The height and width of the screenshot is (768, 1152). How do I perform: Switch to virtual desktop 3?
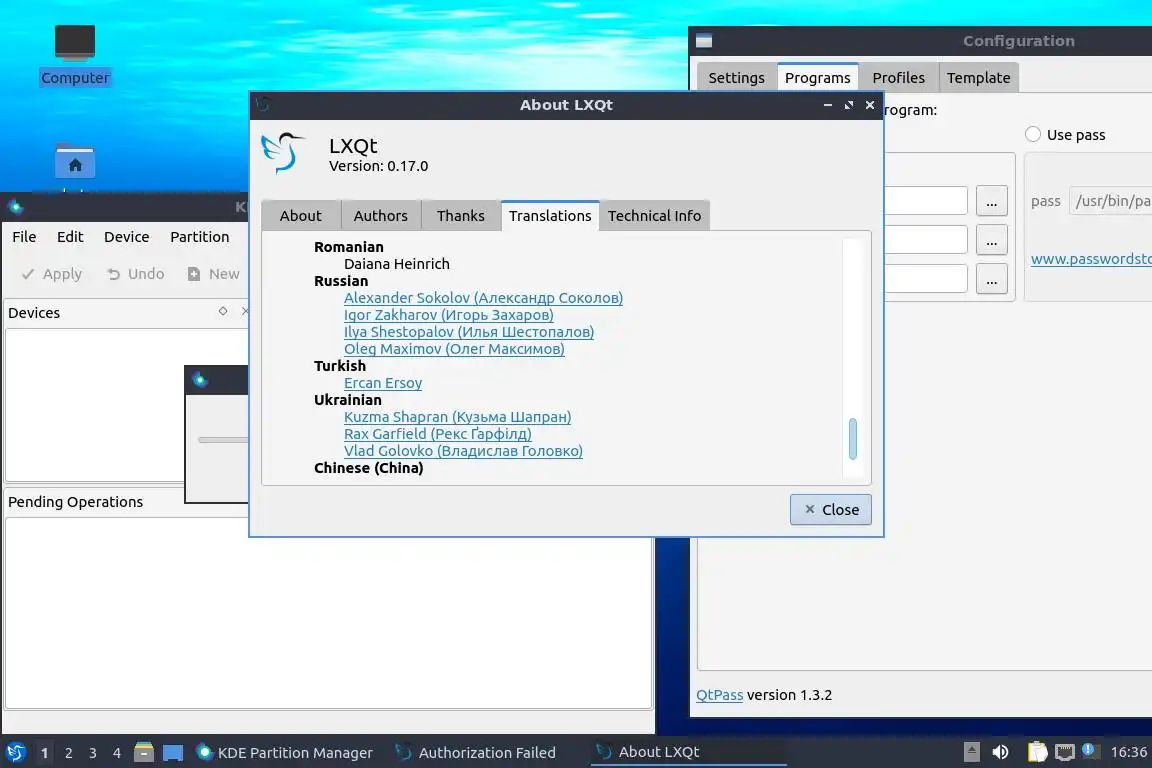coord(93,753)
